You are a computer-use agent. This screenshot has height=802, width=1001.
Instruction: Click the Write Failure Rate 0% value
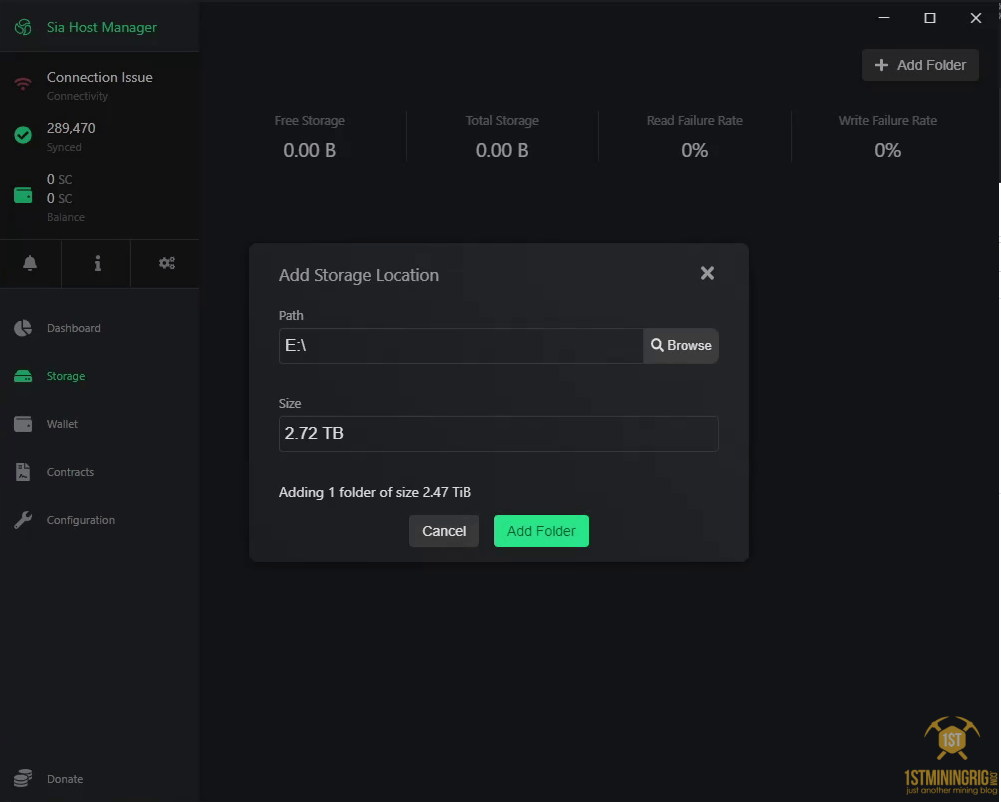[x=887, y=151]
